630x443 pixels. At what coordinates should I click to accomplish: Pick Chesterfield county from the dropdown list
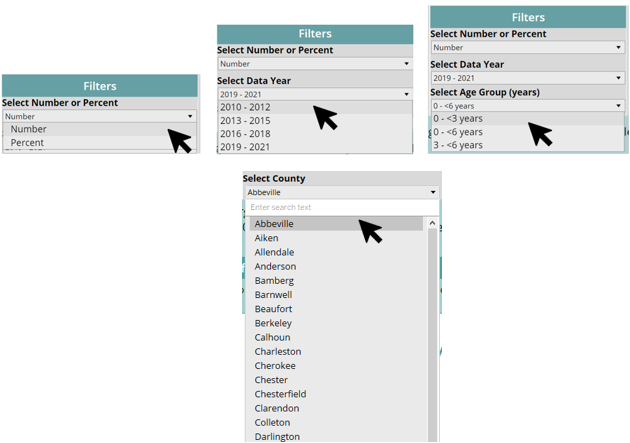(280, 394)
